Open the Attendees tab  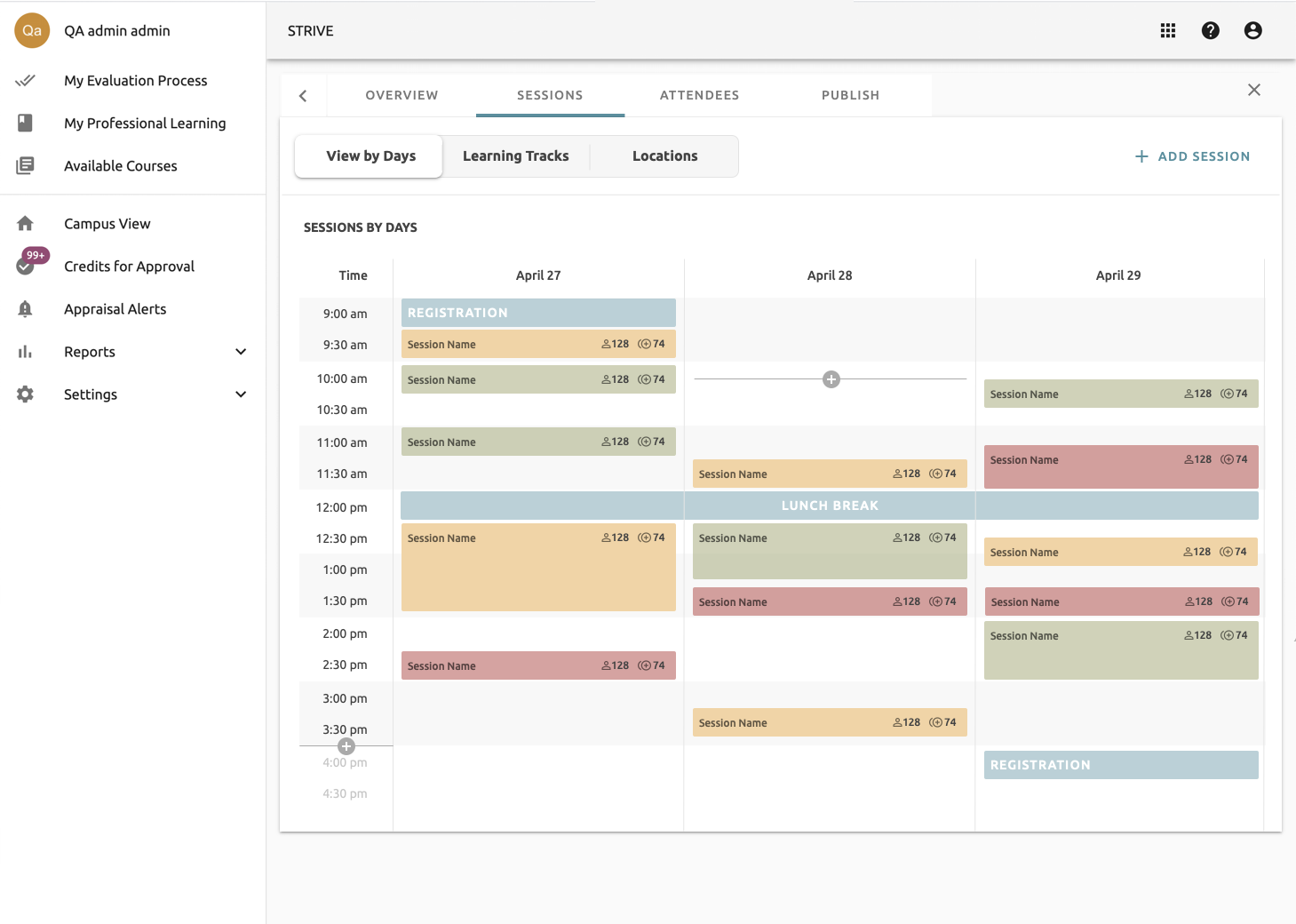(699, 95)
